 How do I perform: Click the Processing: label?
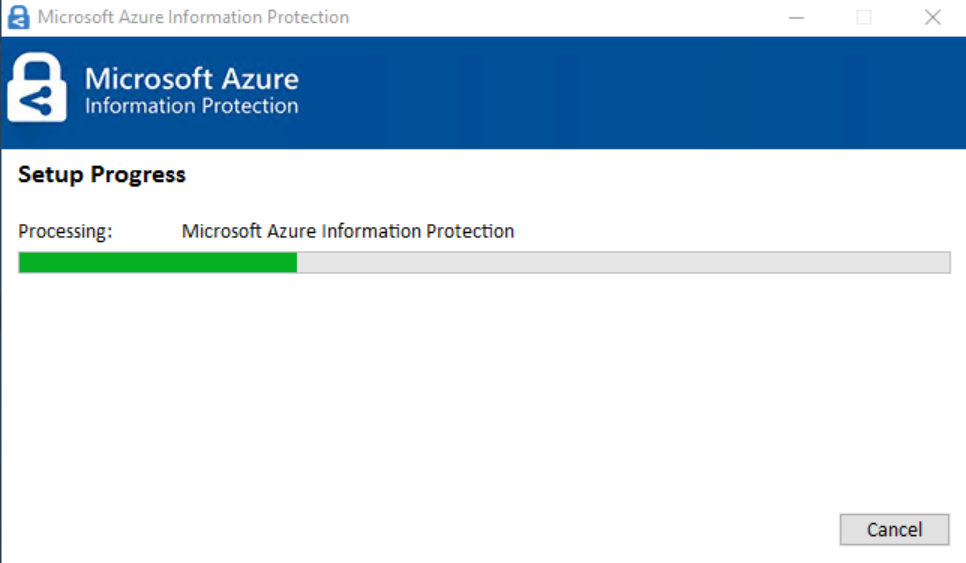pyautogui.click(x=65, y=232)
